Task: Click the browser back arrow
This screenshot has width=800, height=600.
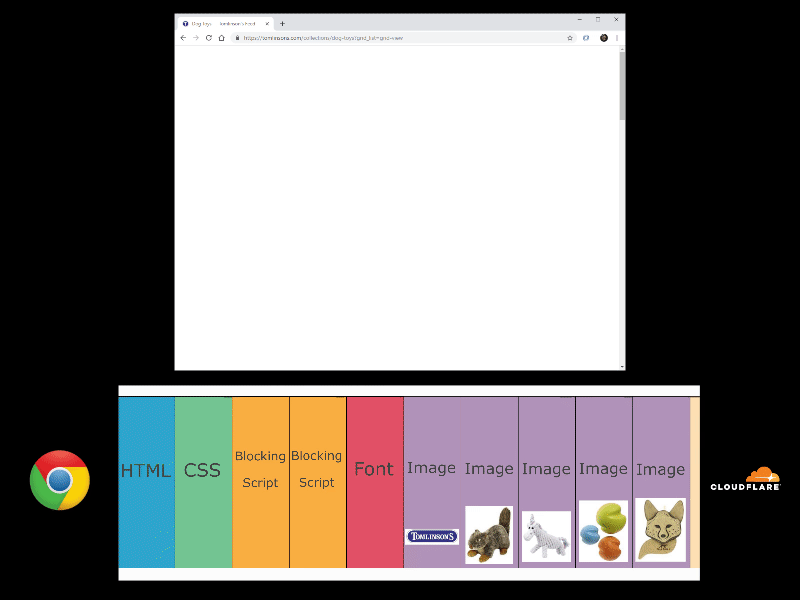Action: click(183, 38)
